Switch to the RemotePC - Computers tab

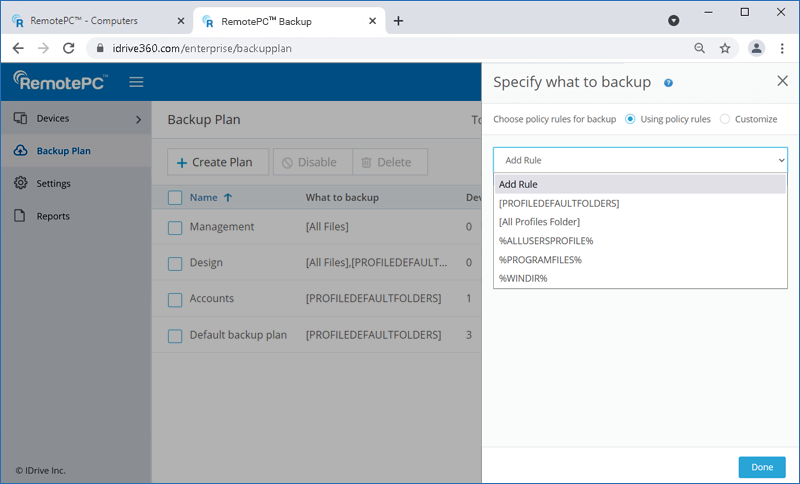point(97,21)
